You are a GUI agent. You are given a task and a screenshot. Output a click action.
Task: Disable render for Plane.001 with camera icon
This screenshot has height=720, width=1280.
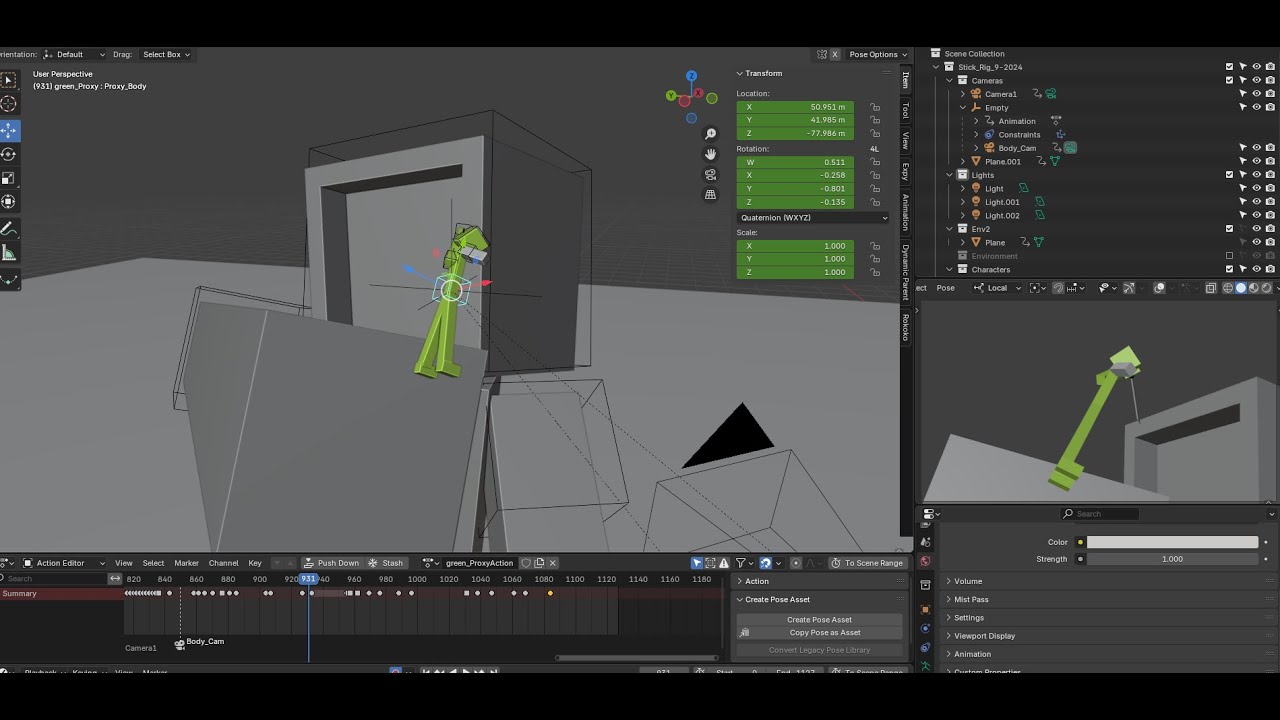click(1270, 162)
